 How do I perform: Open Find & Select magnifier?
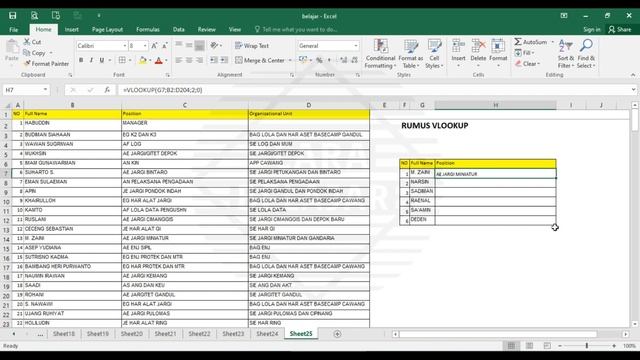586,54
